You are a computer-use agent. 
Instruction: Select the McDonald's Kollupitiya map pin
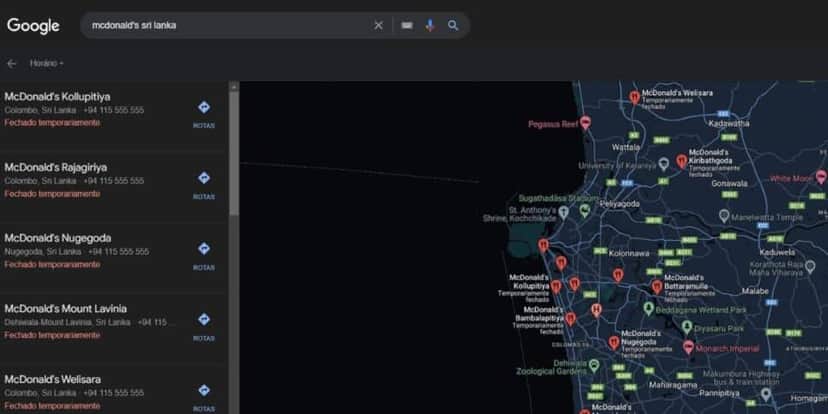point(556,287)
